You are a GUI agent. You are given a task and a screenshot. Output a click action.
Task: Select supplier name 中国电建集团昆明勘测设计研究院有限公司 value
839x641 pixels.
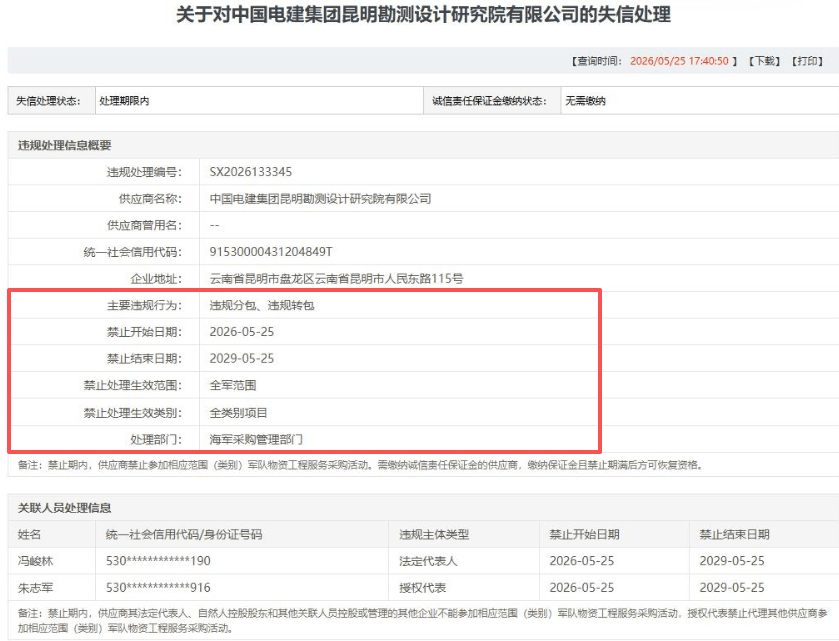pyautogui.click(x=320, y=199)
